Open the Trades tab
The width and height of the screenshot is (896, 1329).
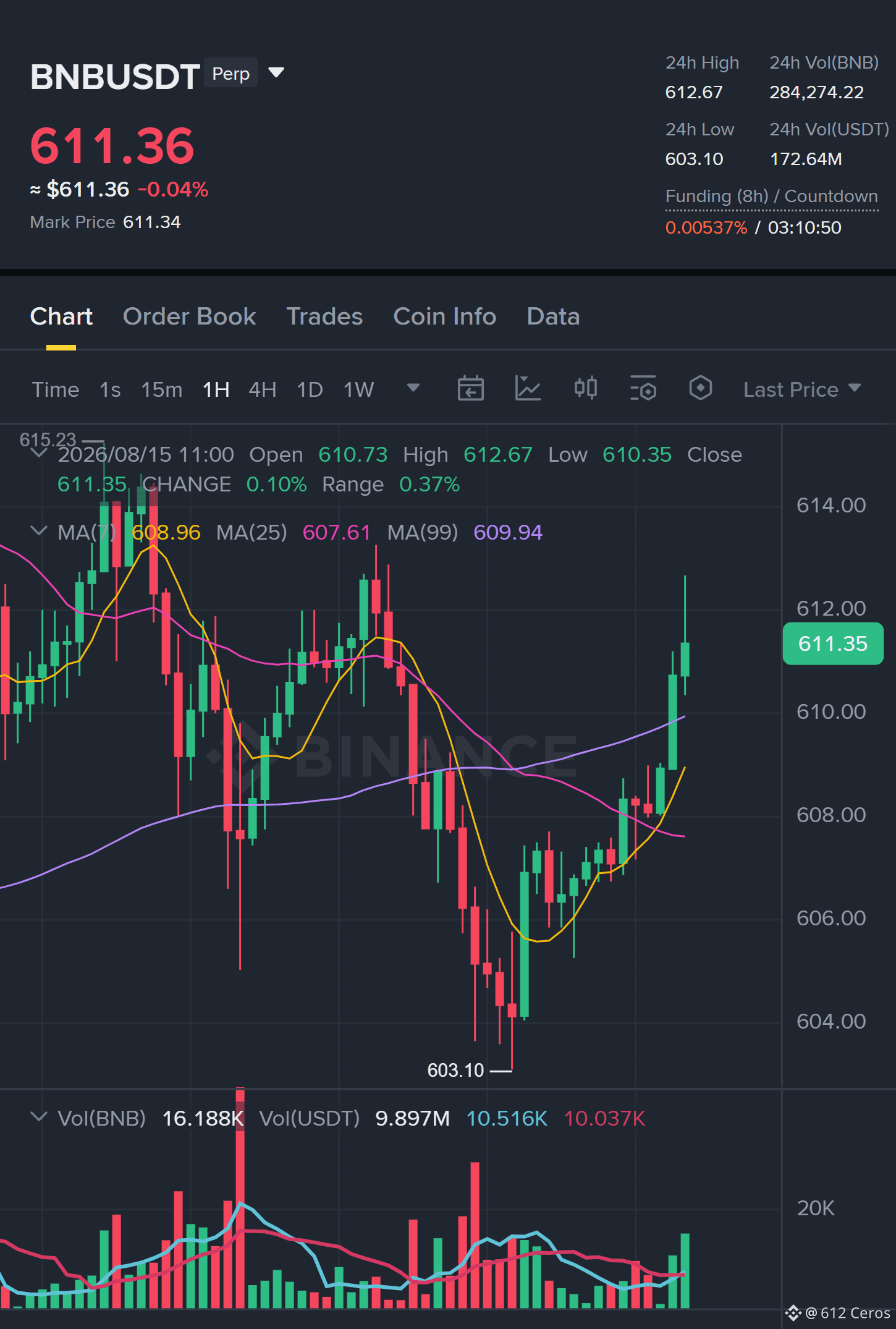(x=324, y=316)
